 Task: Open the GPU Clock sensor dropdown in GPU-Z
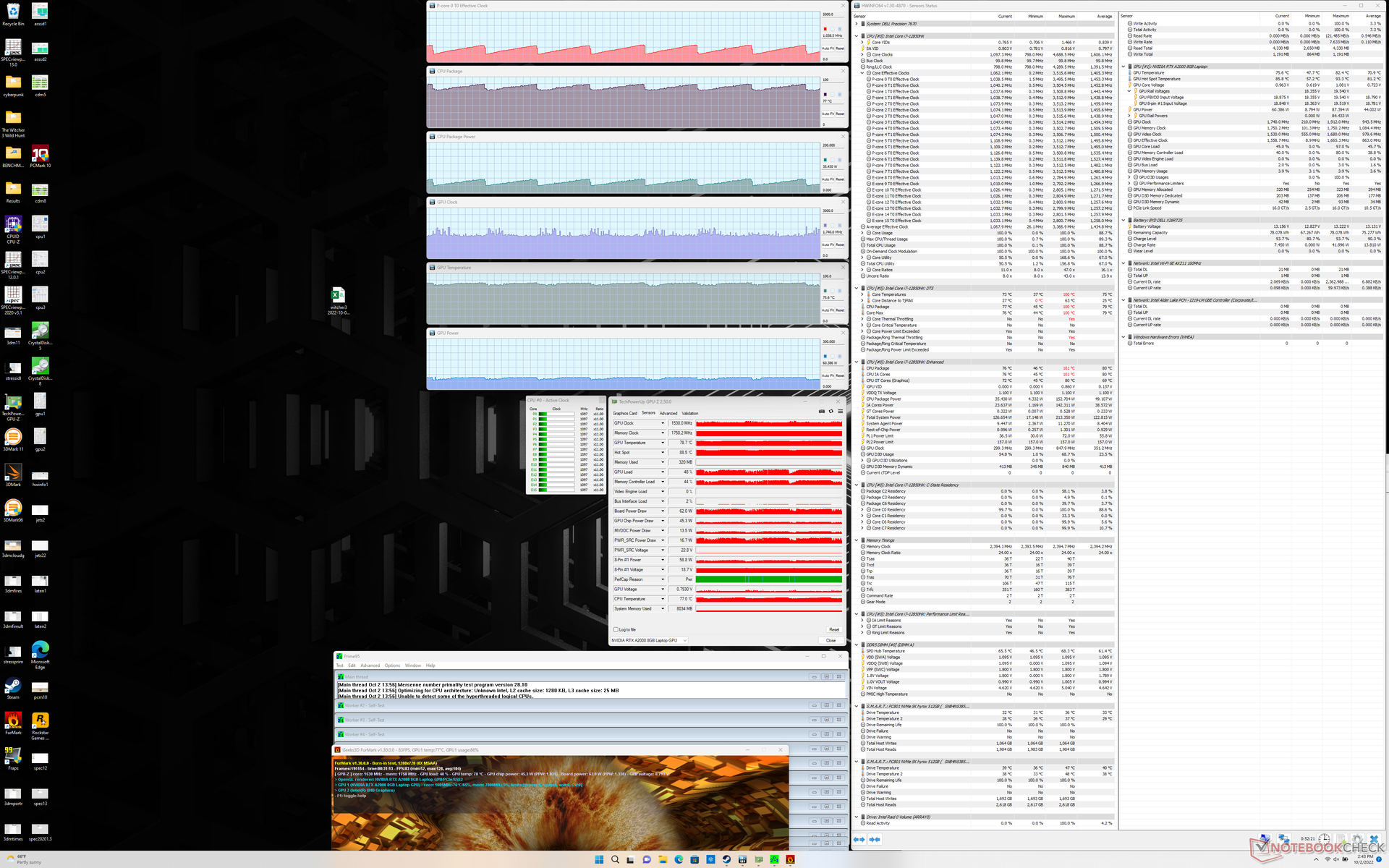(x=662, y=423)
